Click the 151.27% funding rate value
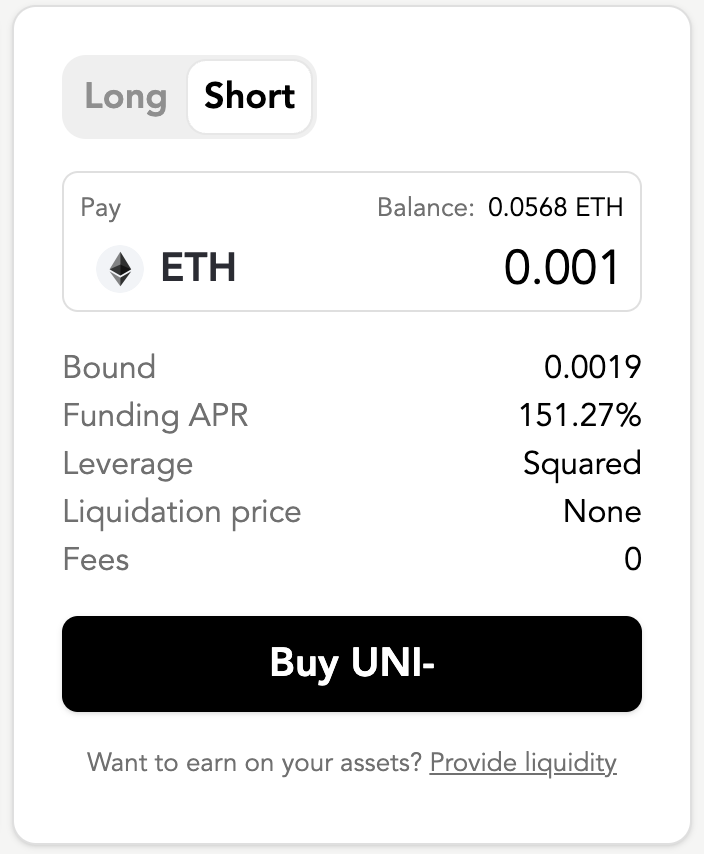The height and width of the screenshot is (854, 704). (x=580, y=415)
